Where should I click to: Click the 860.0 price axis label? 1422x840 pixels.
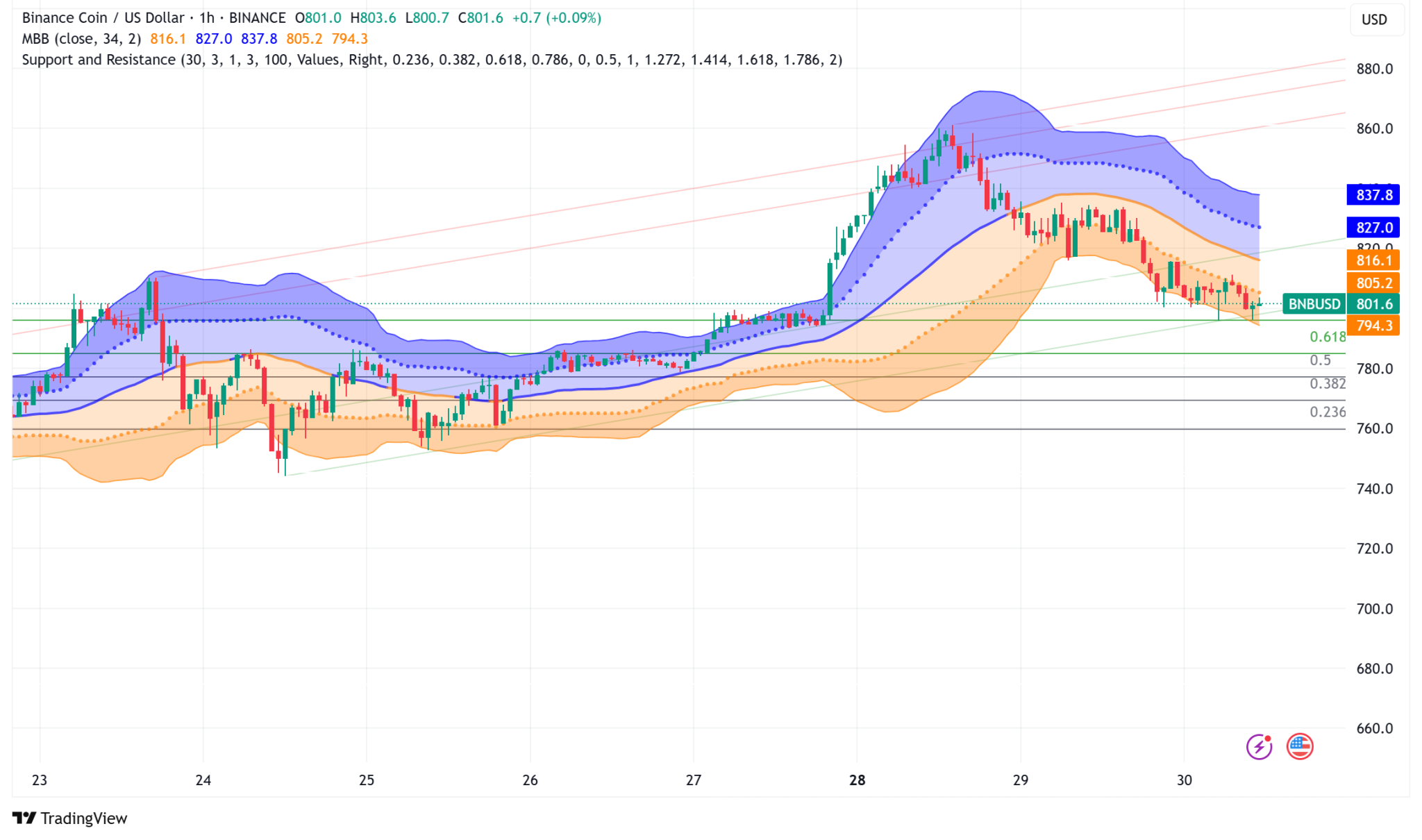(1374, 129)
